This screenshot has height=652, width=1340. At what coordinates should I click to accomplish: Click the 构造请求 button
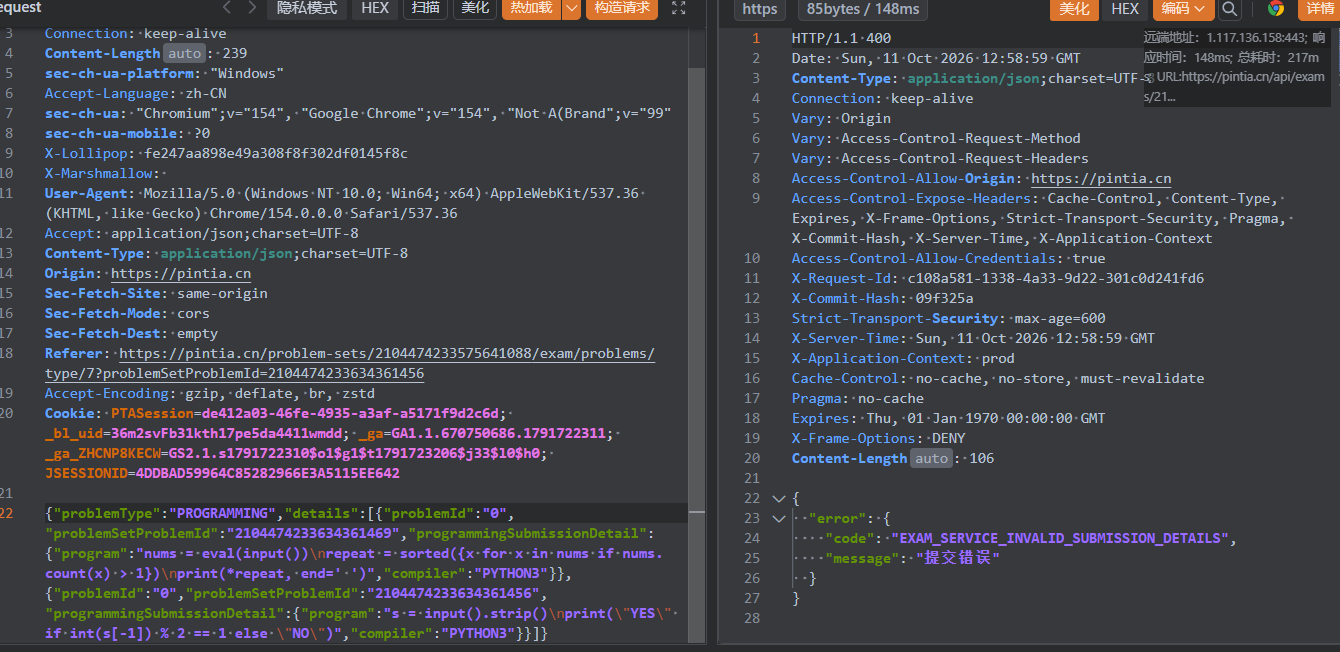[621, 9]
